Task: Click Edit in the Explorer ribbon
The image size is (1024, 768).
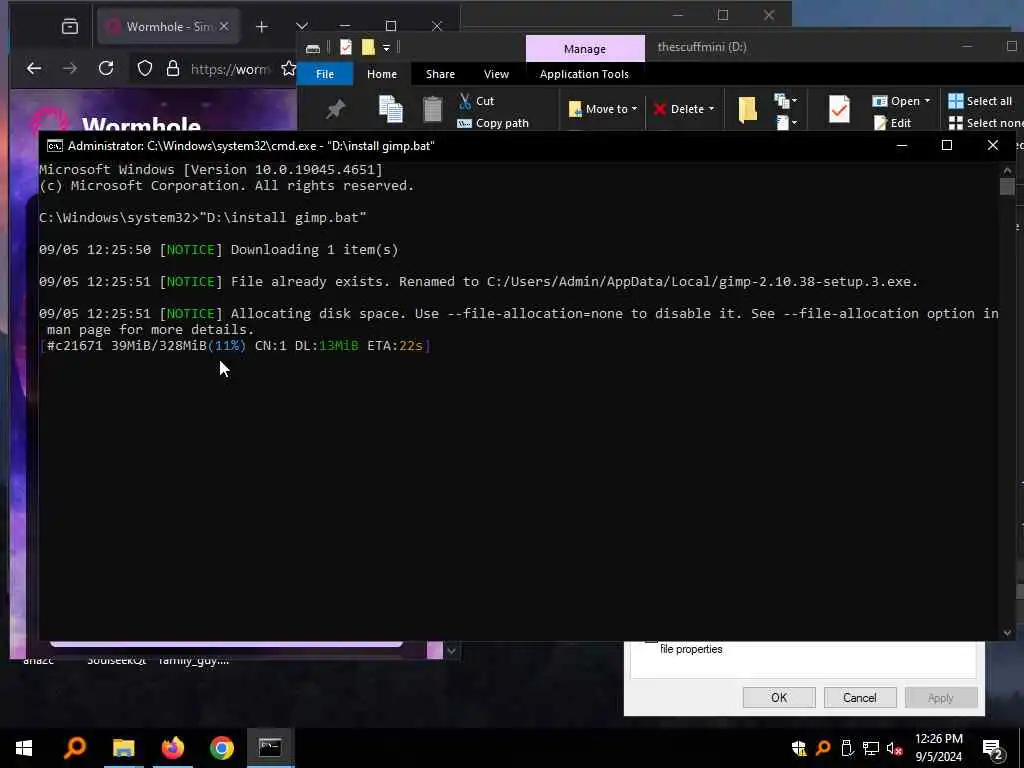Action: (893, 123)
